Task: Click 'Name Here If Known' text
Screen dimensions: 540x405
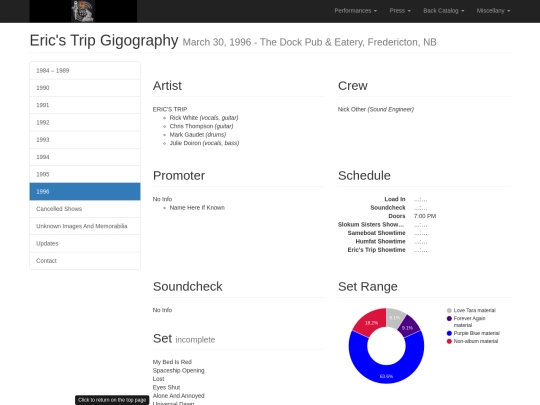Action: click(197, 208)
